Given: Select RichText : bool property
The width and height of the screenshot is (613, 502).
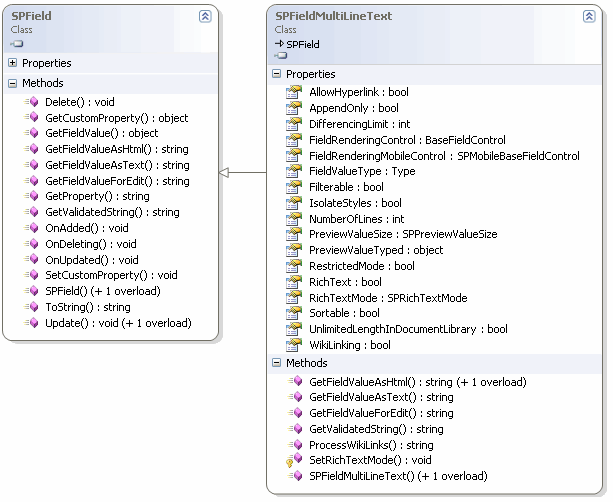Looking at the screenshot, I should (345, 282).
